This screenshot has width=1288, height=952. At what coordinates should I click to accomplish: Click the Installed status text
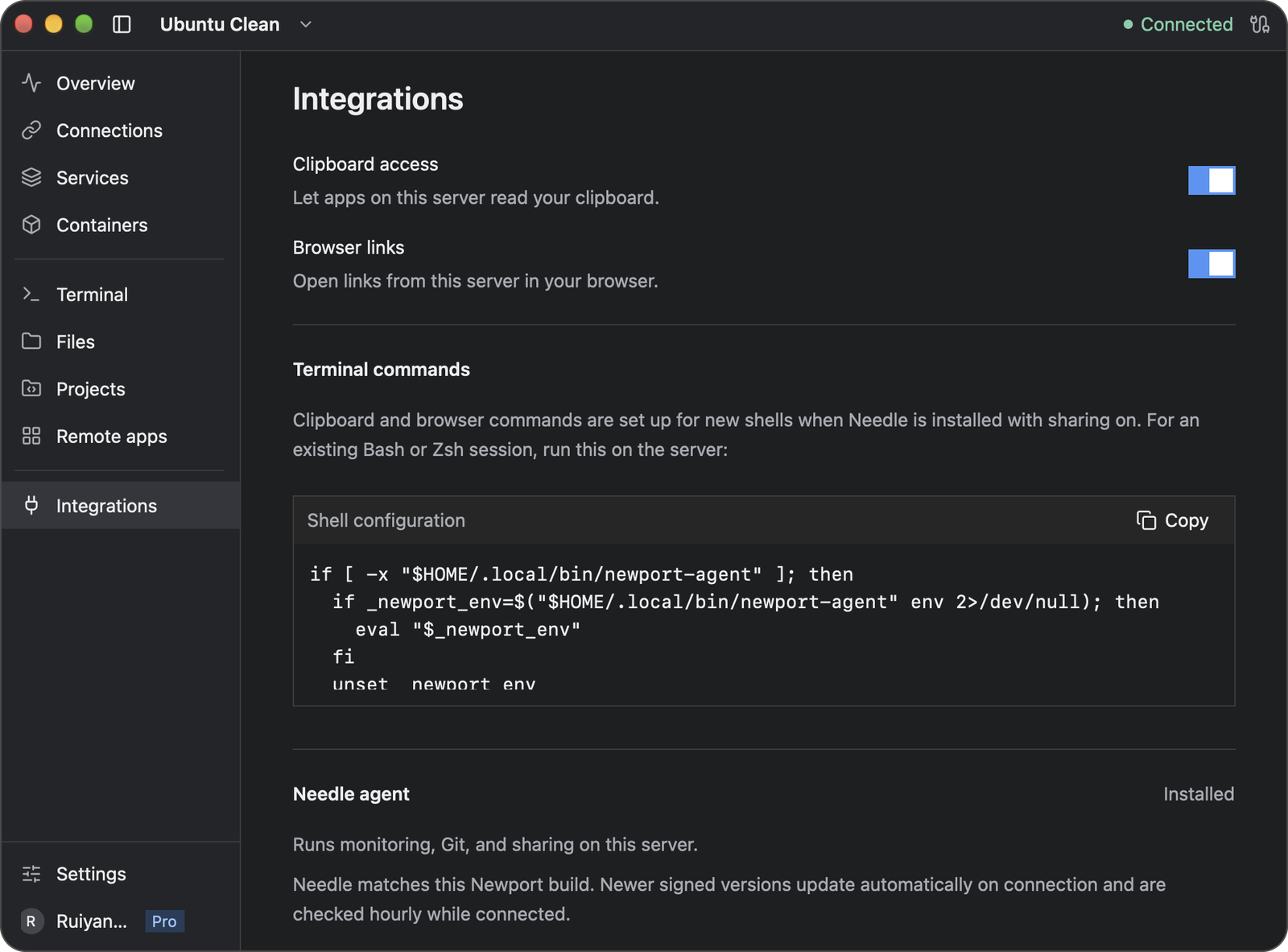[1199, 794]
